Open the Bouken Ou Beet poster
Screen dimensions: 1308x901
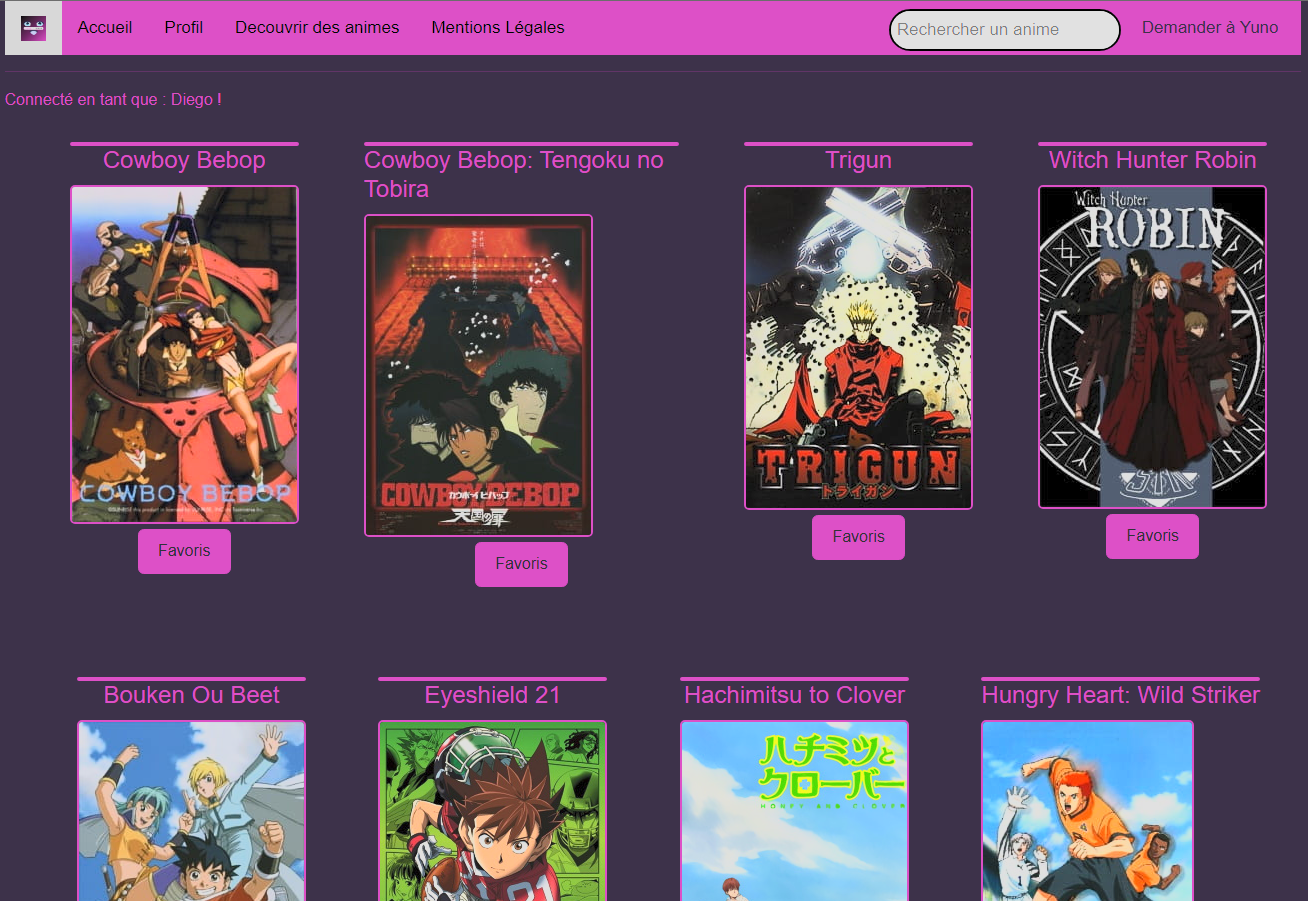click(x=191, y=811)
